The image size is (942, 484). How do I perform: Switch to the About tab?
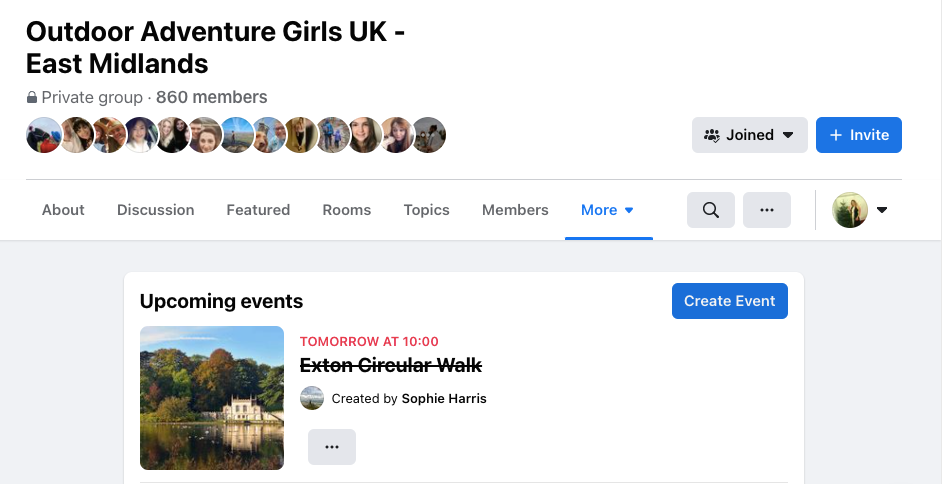(x=63, y=210)
